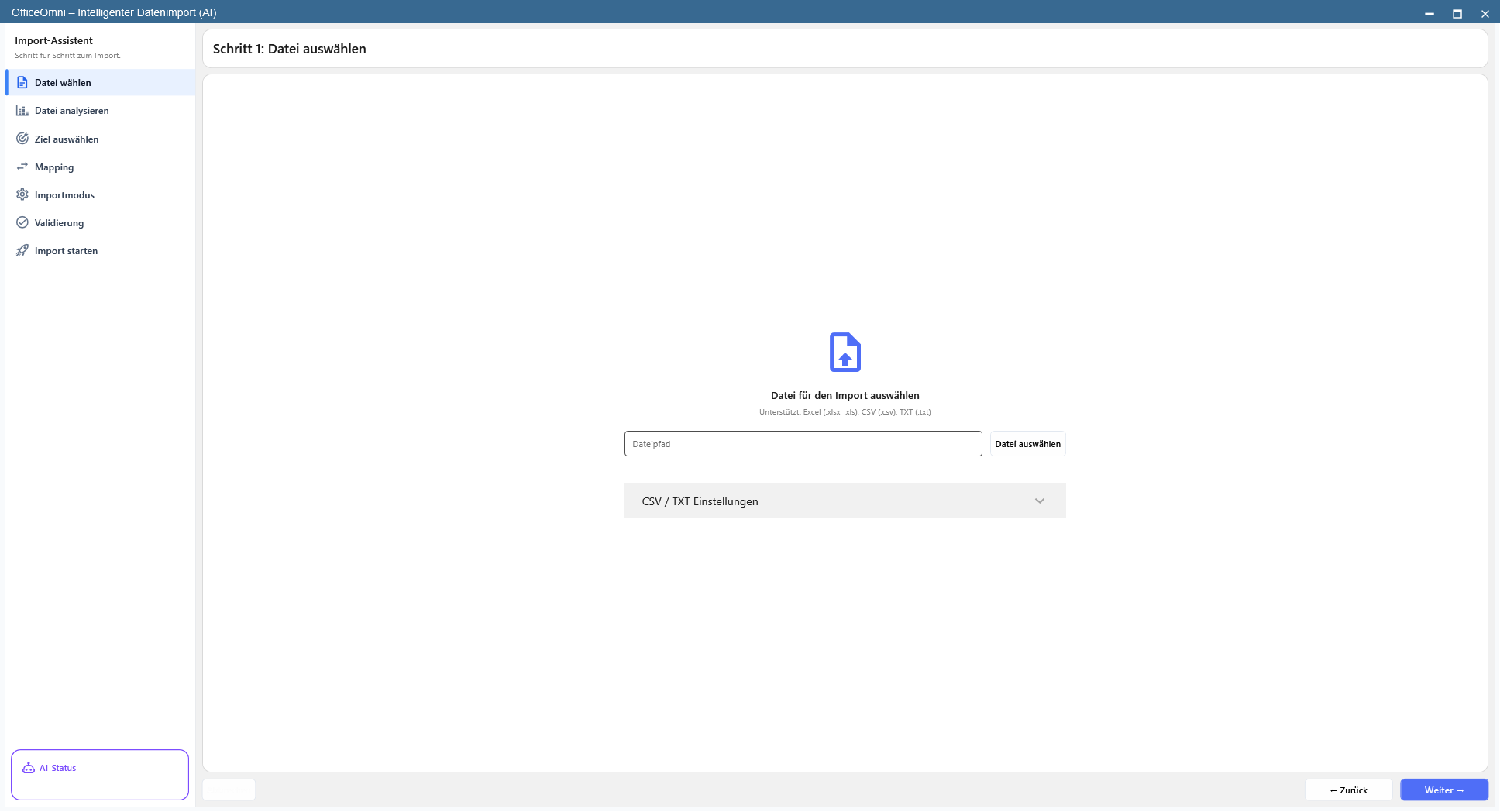Click the AI-Status robot icon
The image size is (1500, 812).
tap(29, 768)
